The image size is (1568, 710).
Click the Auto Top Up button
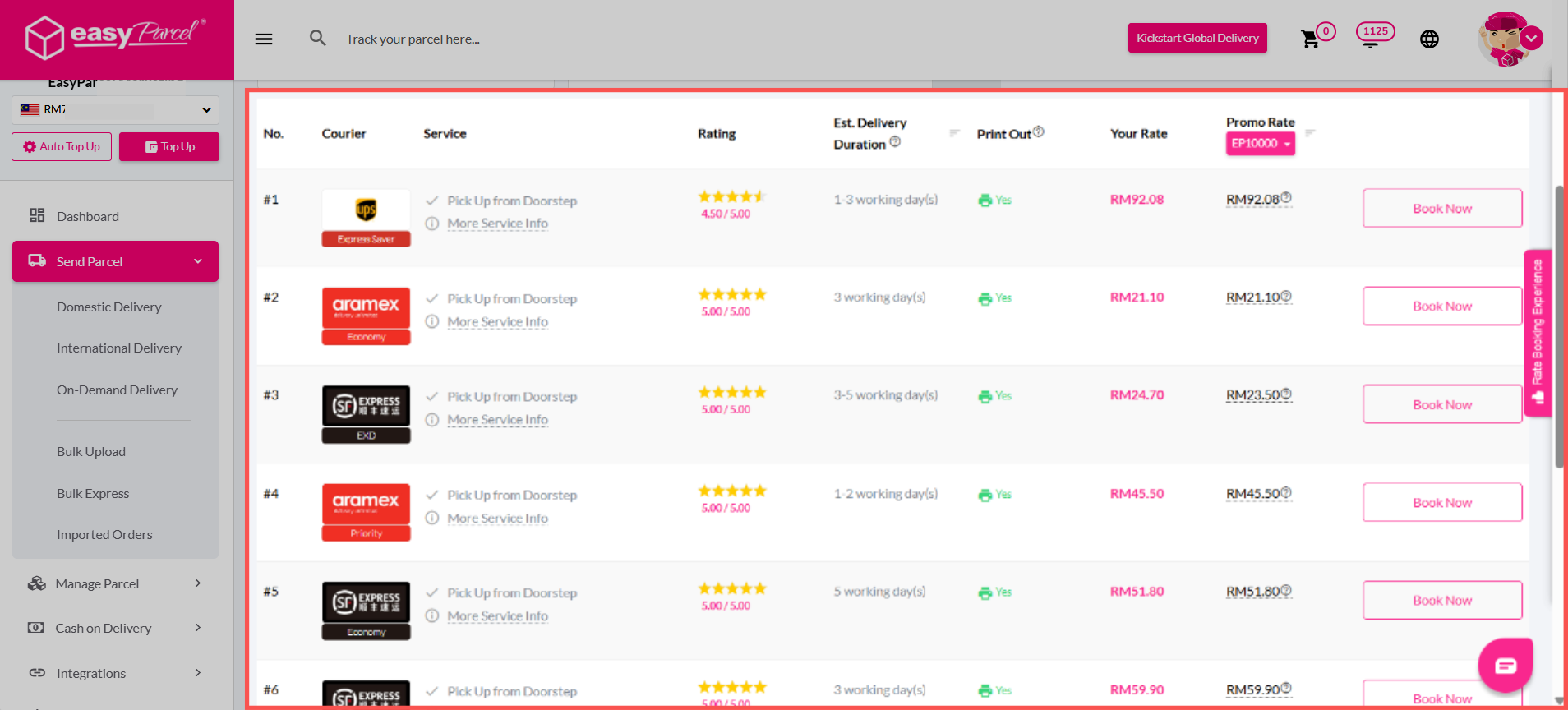coord(62,146)
